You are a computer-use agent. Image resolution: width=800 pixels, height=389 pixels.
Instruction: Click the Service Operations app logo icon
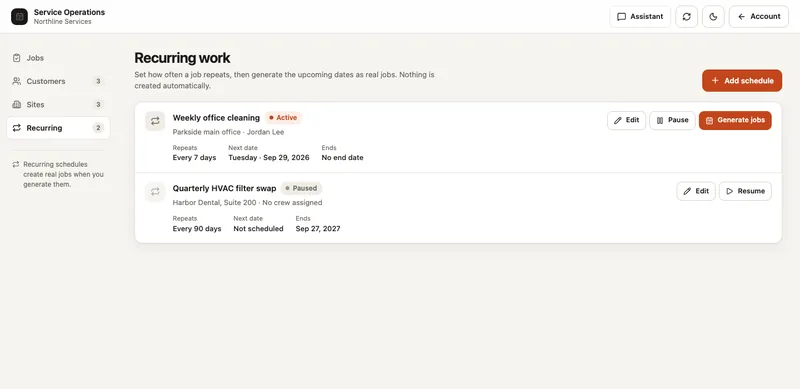pyautogui.click(x=19, y=16)
